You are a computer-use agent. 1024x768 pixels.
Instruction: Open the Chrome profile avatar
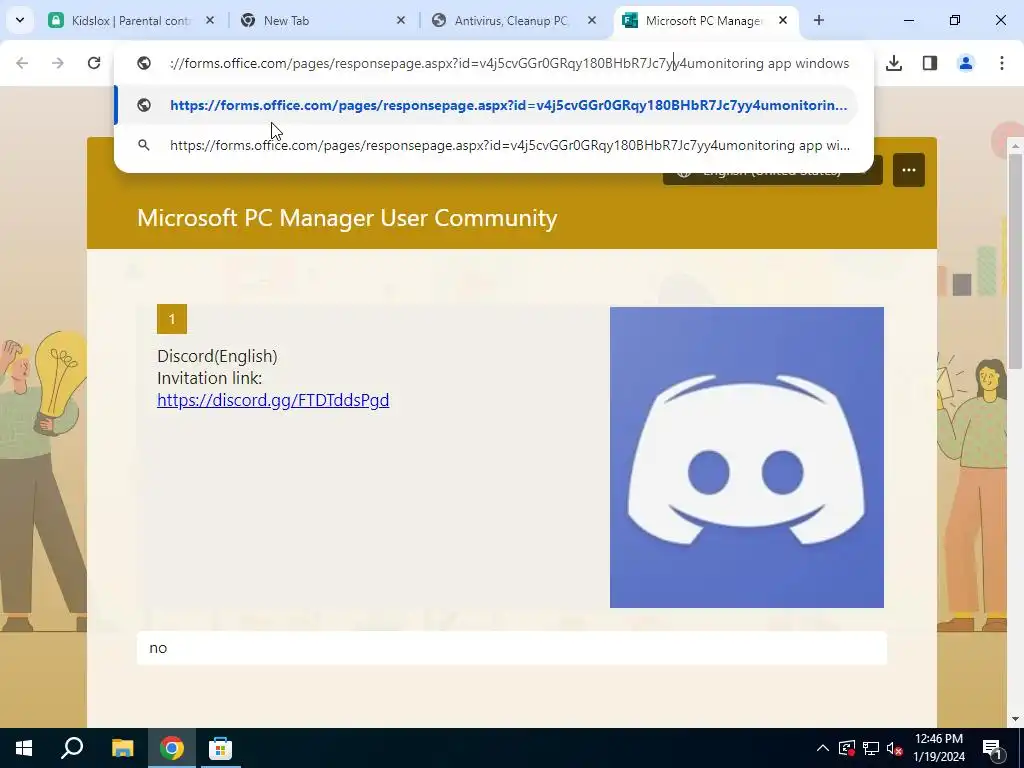click(966, 63)
